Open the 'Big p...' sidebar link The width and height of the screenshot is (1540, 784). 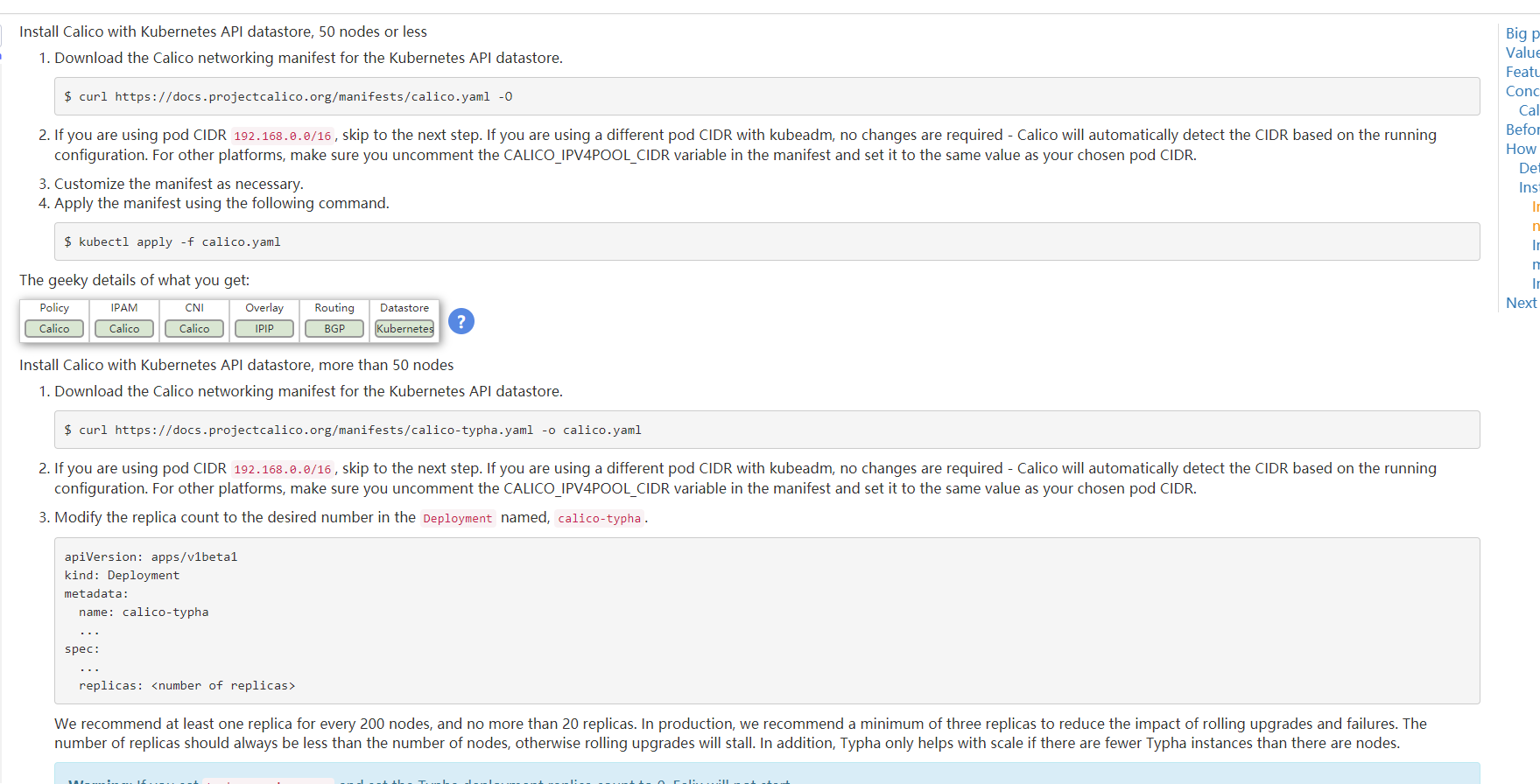click(1522, 33)
